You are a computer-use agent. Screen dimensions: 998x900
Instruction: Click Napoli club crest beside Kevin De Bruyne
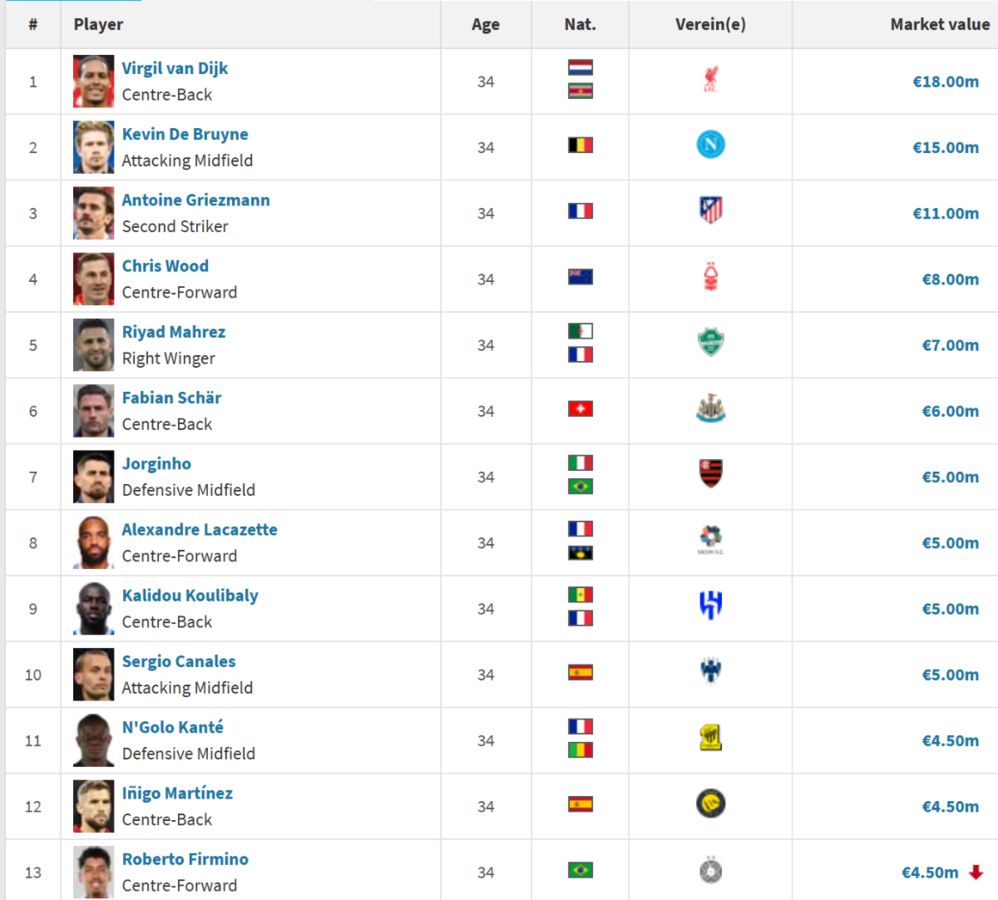[x=710, y=146]
